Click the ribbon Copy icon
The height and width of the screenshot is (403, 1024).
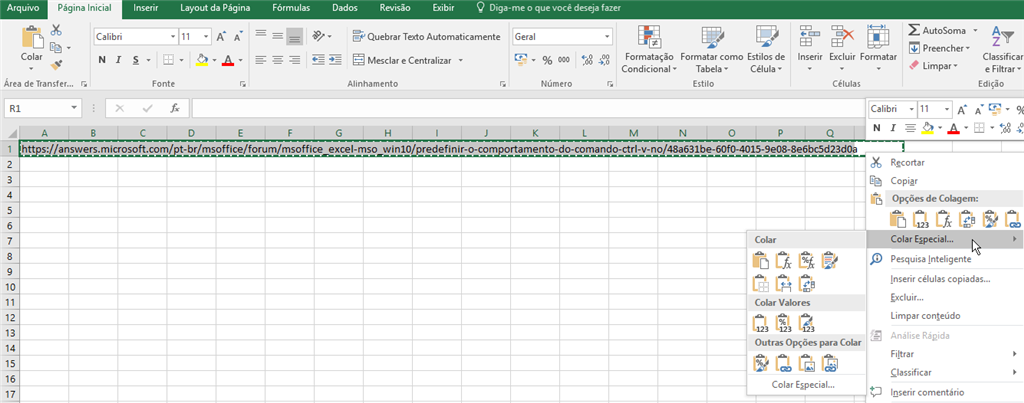pyautogui.click(x=56, y=47)
